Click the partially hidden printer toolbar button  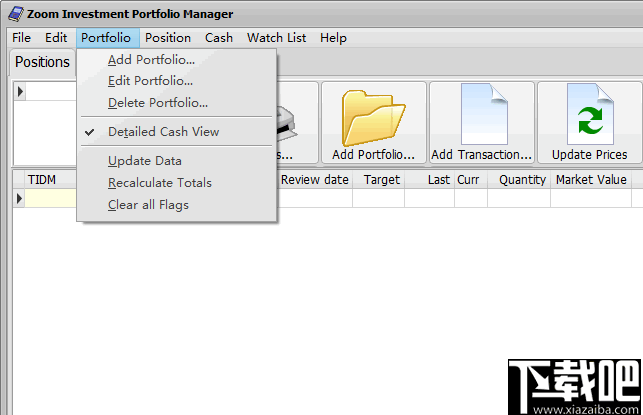tap(297, 122)
